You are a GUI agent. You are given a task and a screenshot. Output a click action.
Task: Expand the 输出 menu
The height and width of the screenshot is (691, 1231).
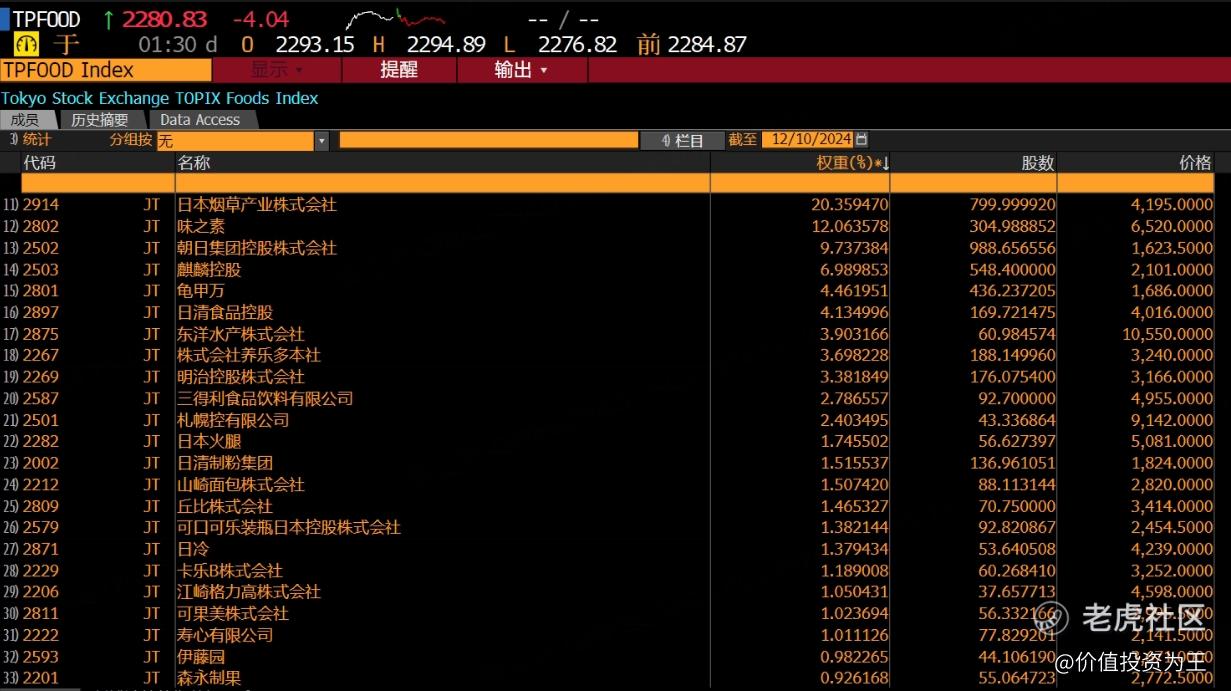[521, 70]
